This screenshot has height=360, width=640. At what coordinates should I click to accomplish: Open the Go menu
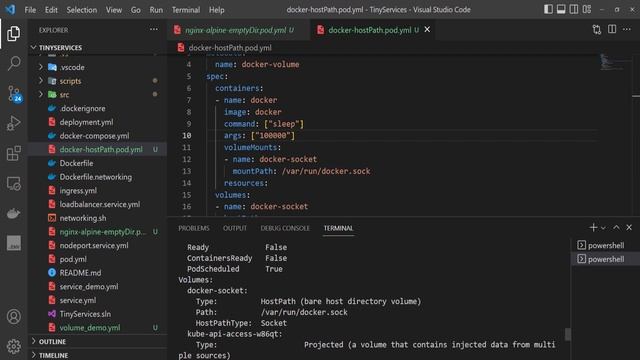pyautogui.click(x=136, y=10)
